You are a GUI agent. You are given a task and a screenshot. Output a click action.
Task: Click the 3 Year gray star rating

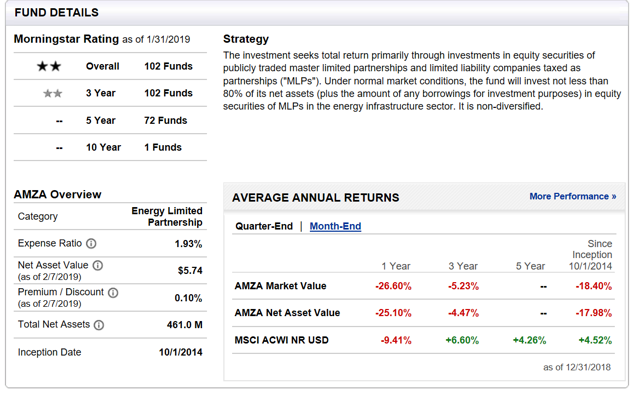click(x=53, y=93)
